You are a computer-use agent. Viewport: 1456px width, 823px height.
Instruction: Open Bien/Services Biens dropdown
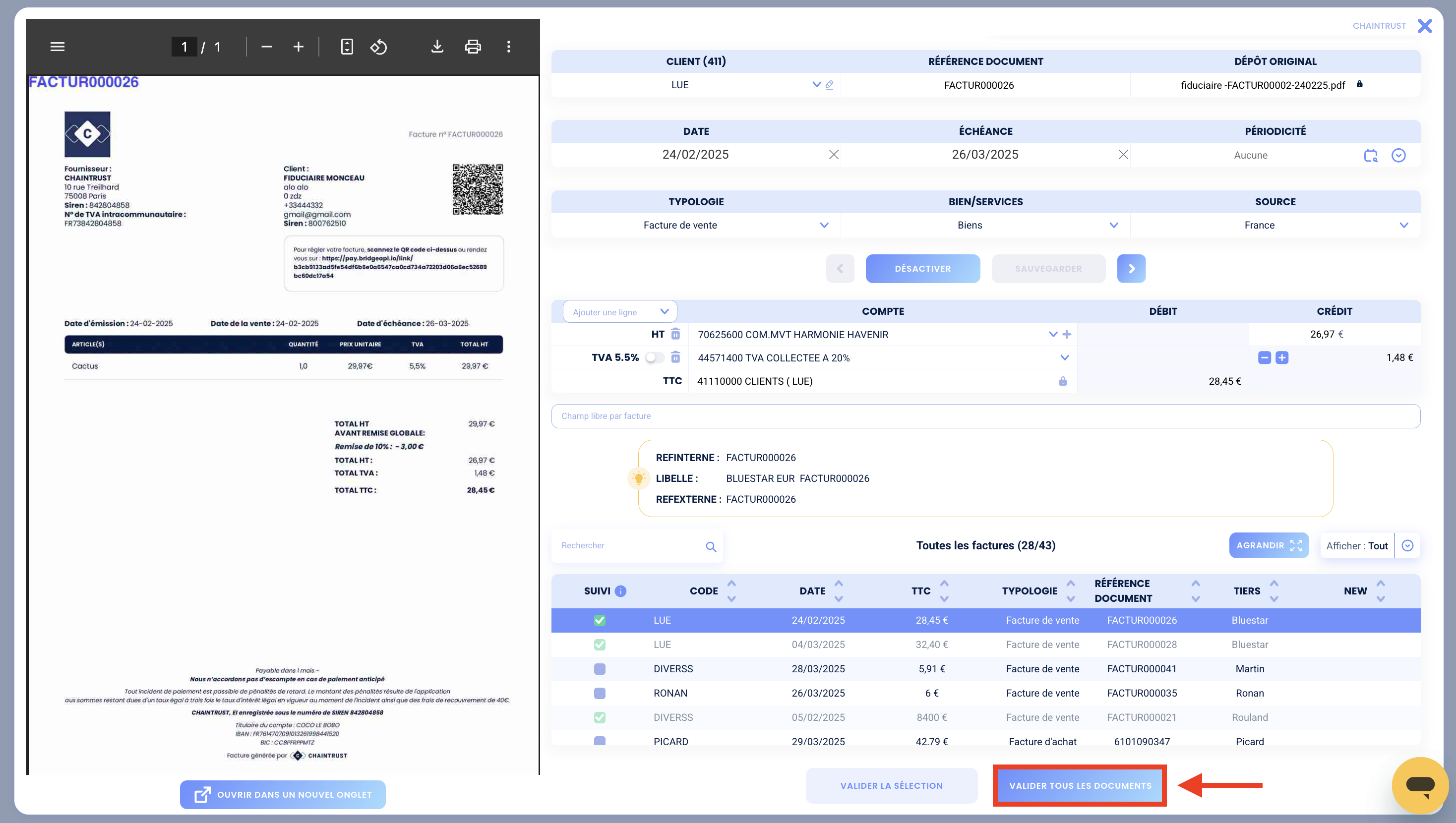[1113, 225]
